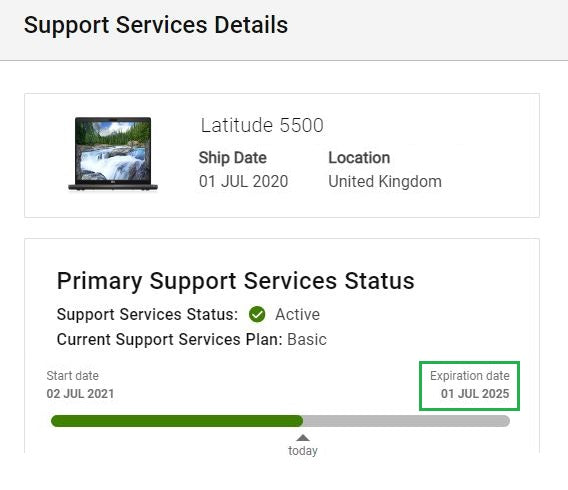This screenshot has width=568, height=490.
Task: Select the Latitude 5500 product name
Action: (262, 125)
